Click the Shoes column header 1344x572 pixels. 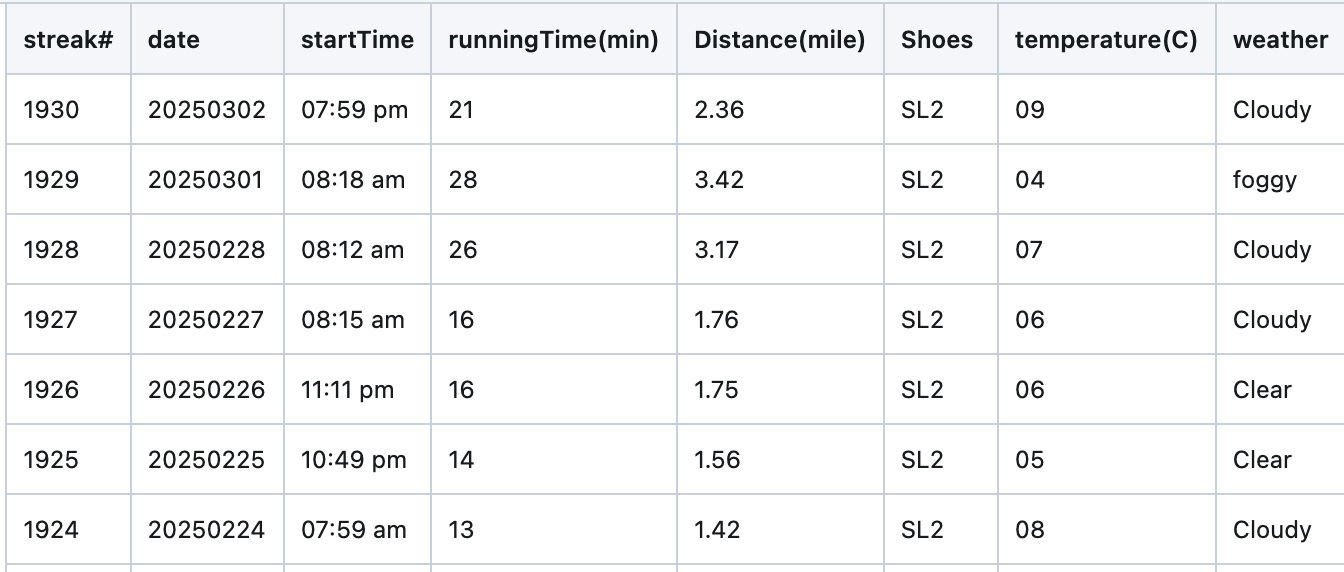[x=940, y=40]
